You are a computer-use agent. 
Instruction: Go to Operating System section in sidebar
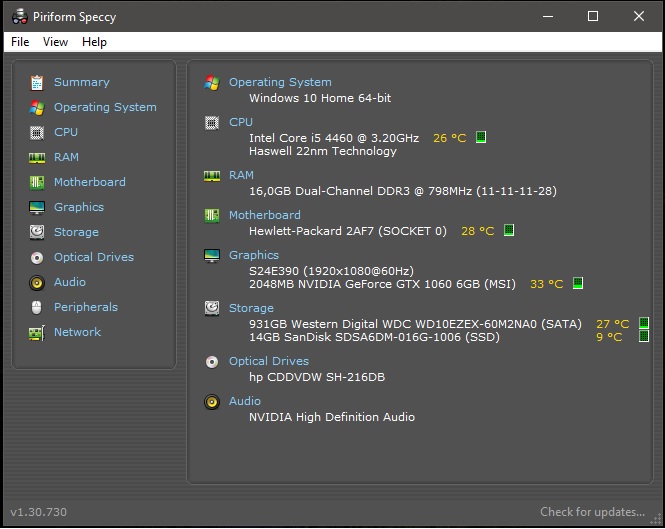[x=105, y=107]
